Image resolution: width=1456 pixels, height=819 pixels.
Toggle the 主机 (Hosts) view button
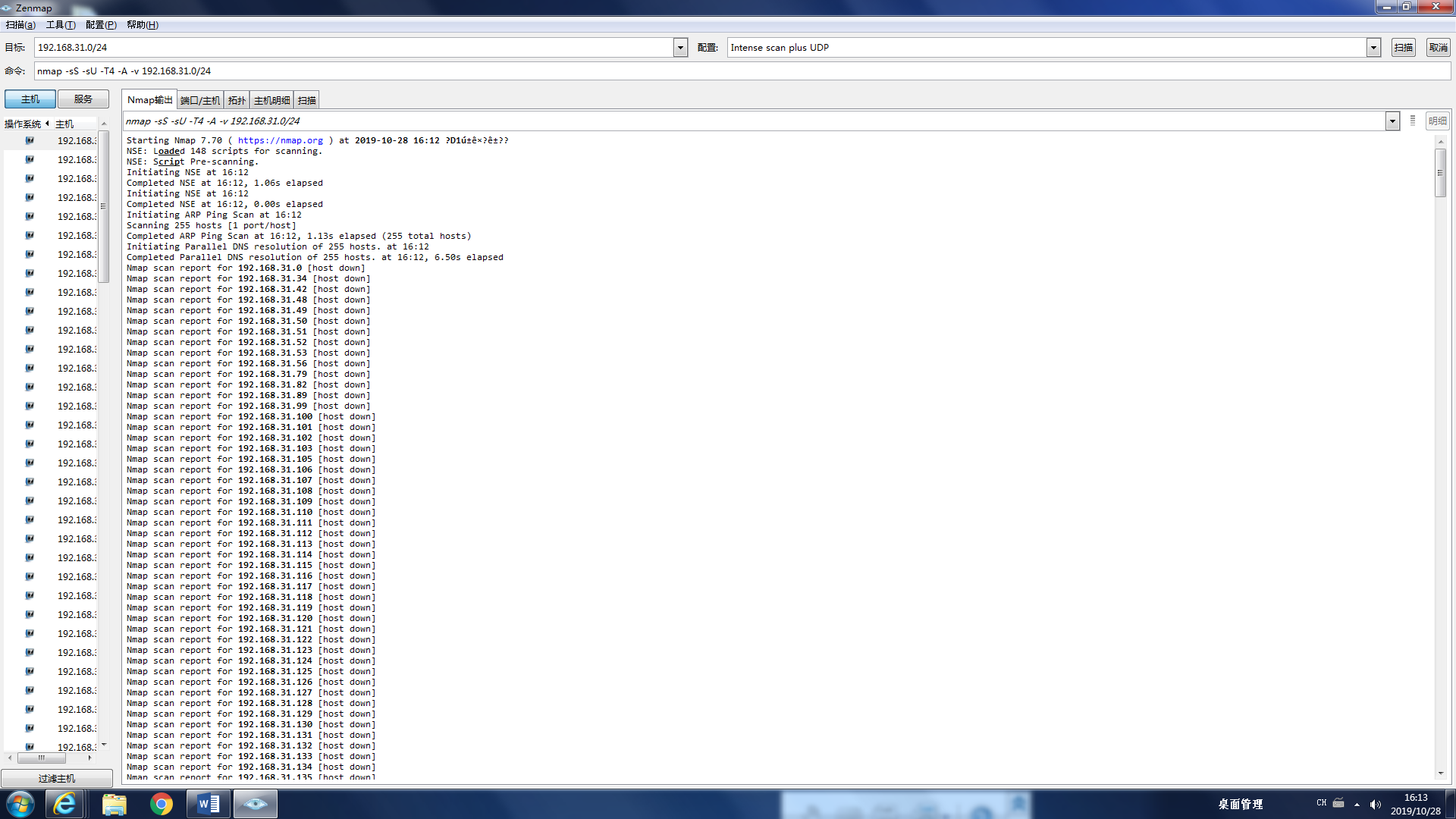(x=30, y=99)
